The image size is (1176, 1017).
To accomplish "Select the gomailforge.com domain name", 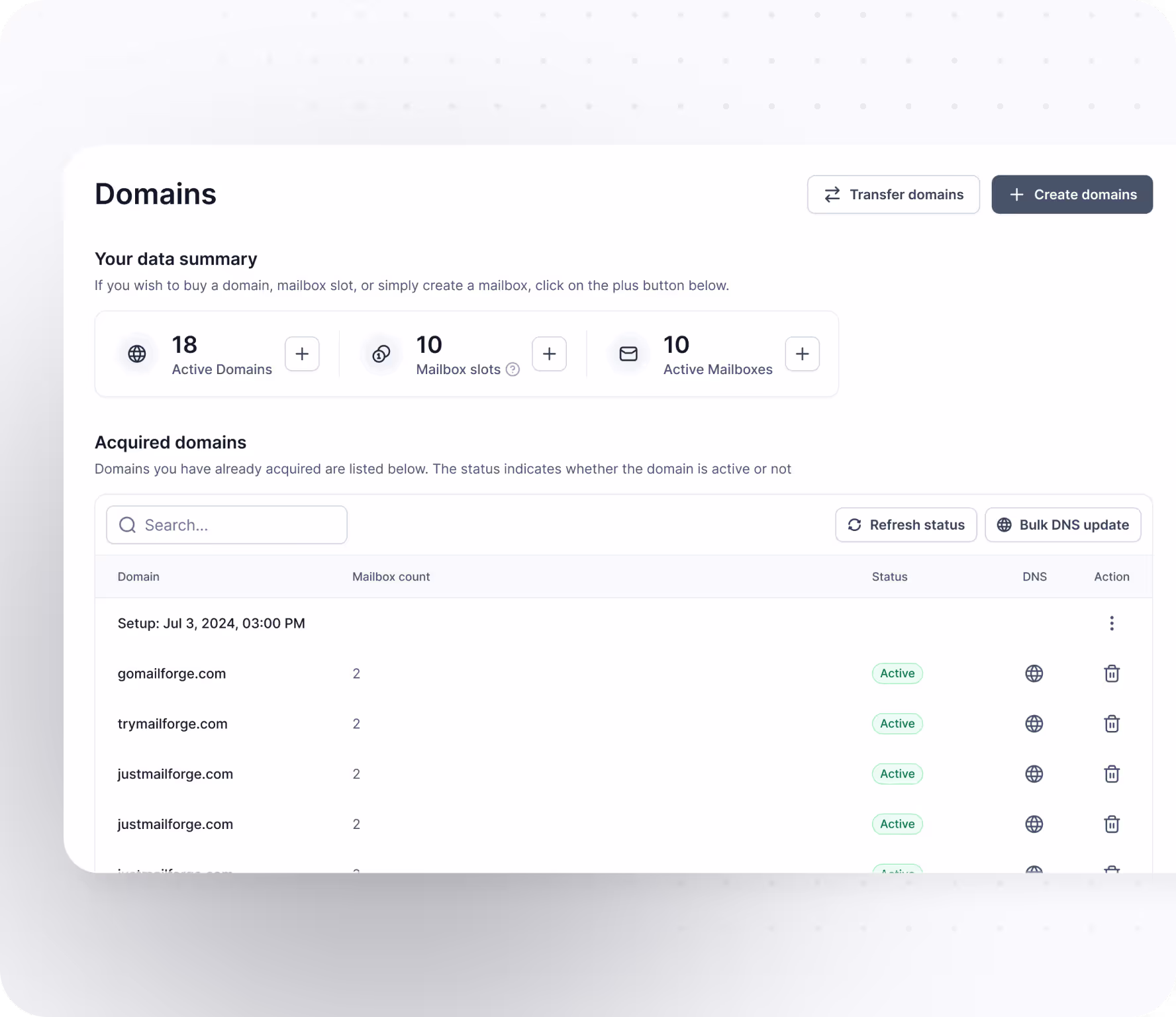I will (171, 673).
